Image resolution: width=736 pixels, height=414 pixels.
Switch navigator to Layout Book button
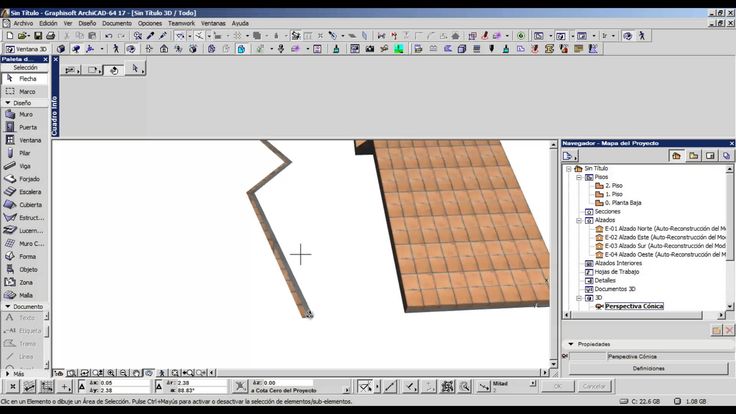[x=710, y=155]
